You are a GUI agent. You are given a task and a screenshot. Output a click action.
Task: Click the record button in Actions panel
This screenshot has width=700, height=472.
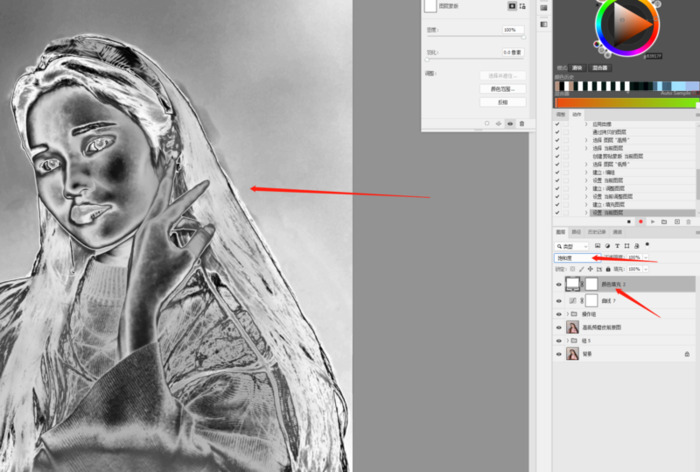(x=640, y=221)
